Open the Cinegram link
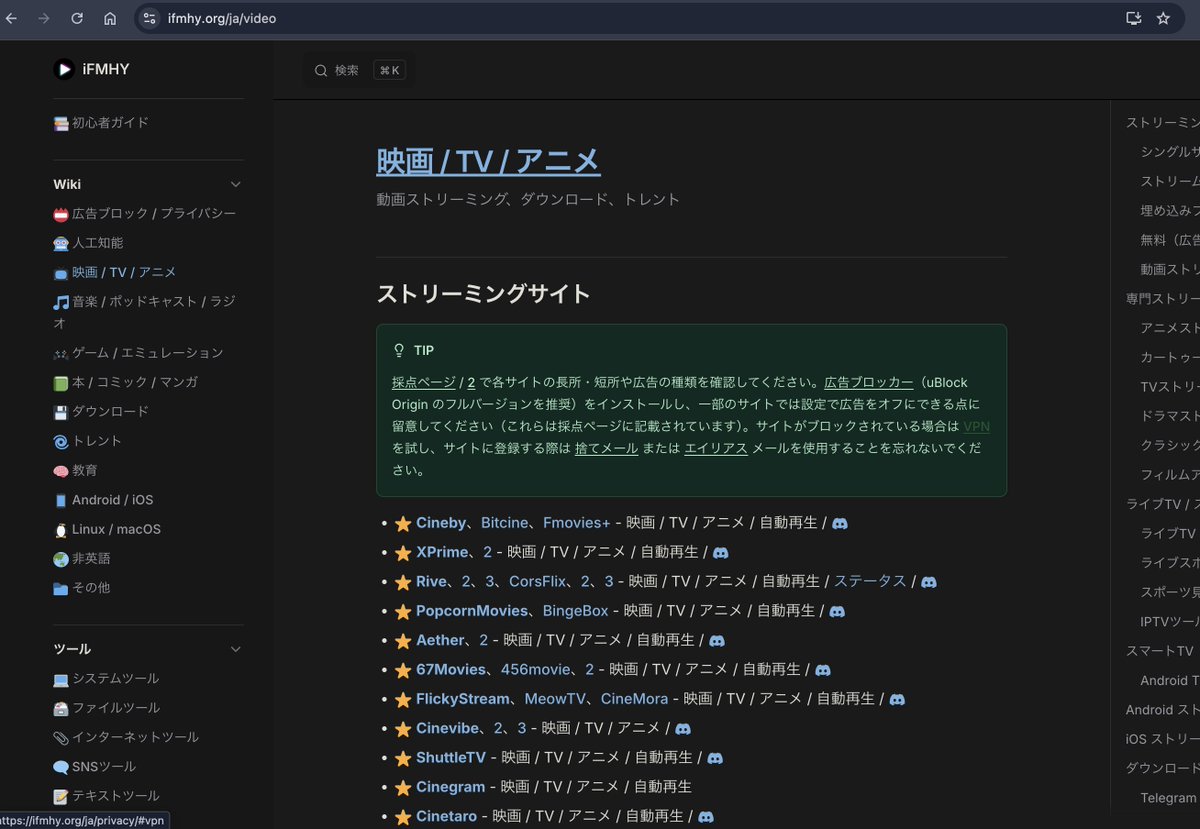Viewport: 1200px width, 829px height. coord(450,787)
